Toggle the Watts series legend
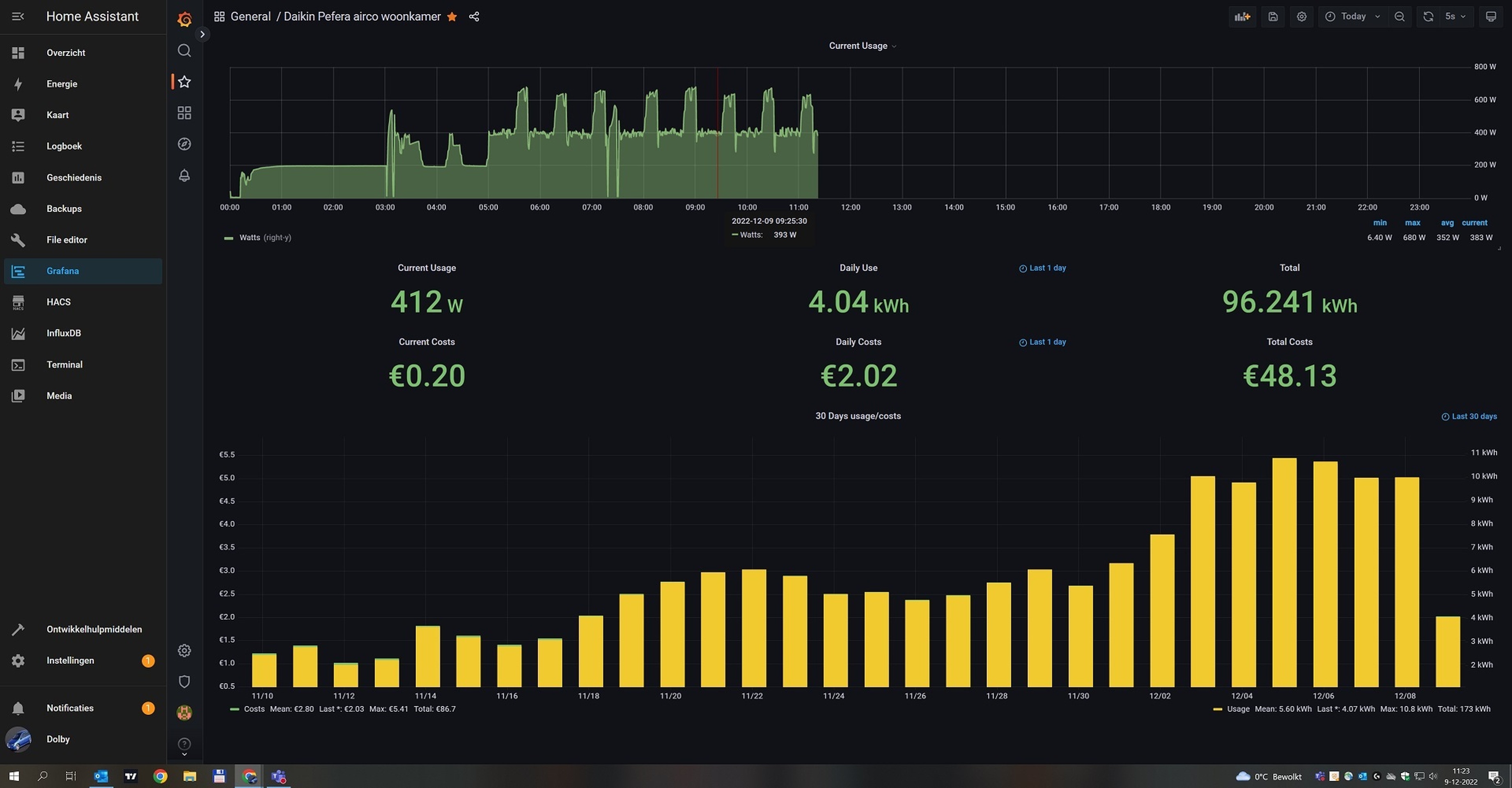 pyautogui.click(x=250, y=238)
